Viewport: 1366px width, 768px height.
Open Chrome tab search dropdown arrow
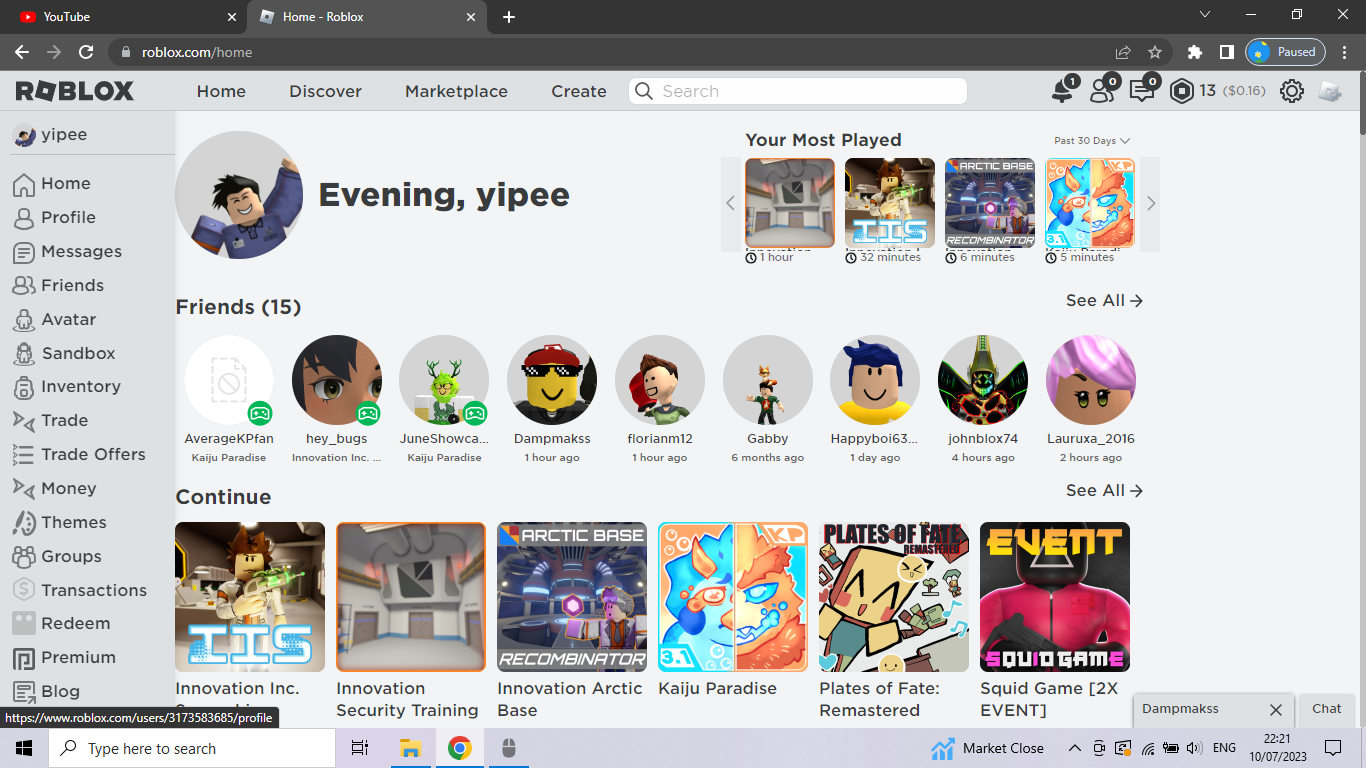click(1205, 15)
